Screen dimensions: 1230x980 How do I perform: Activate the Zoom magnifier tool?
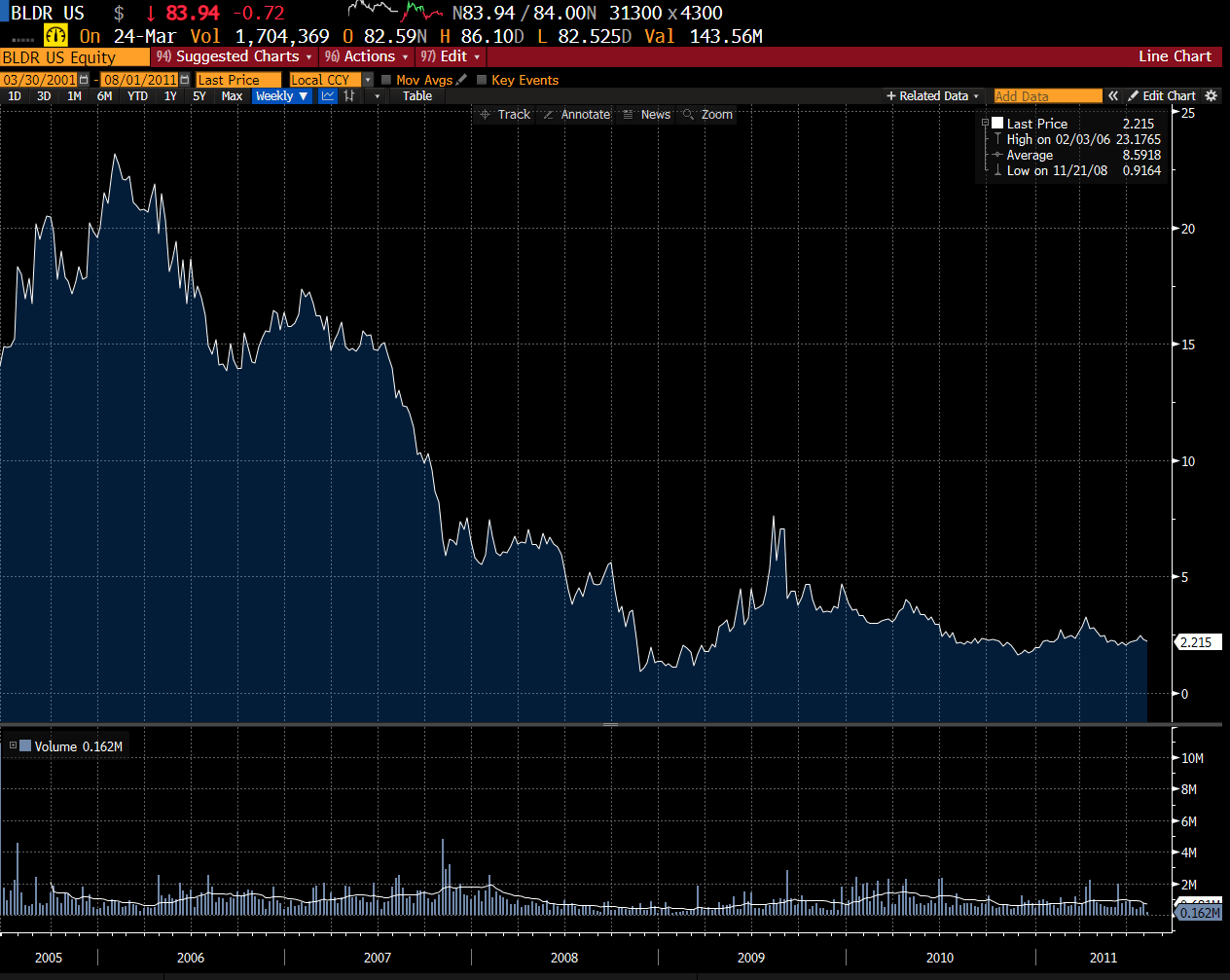point(707,114)
